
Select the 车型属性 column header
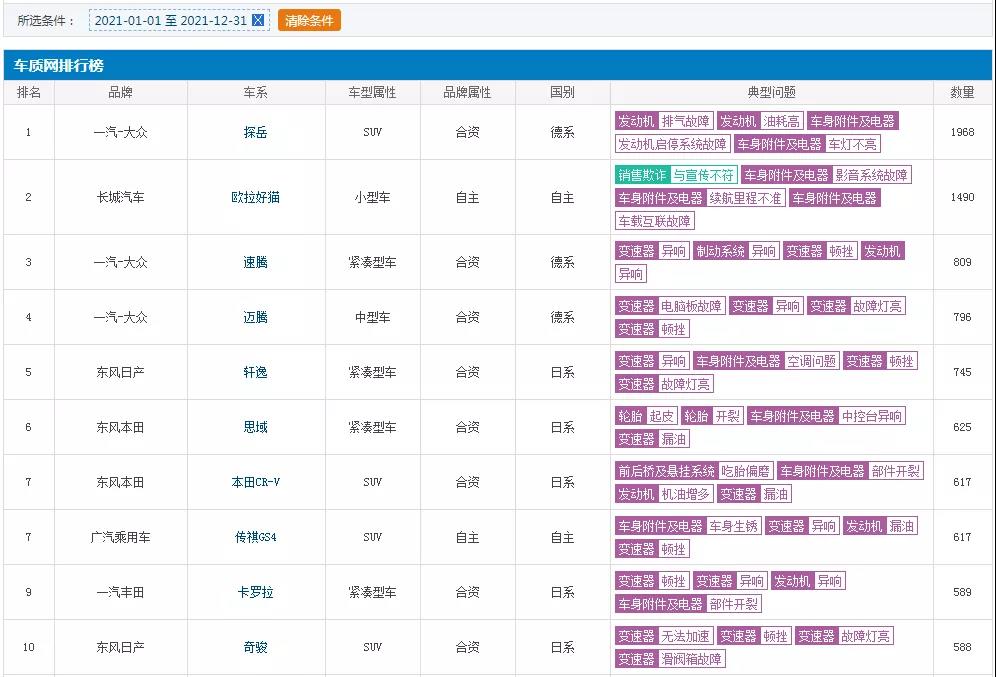coord(373,92)
